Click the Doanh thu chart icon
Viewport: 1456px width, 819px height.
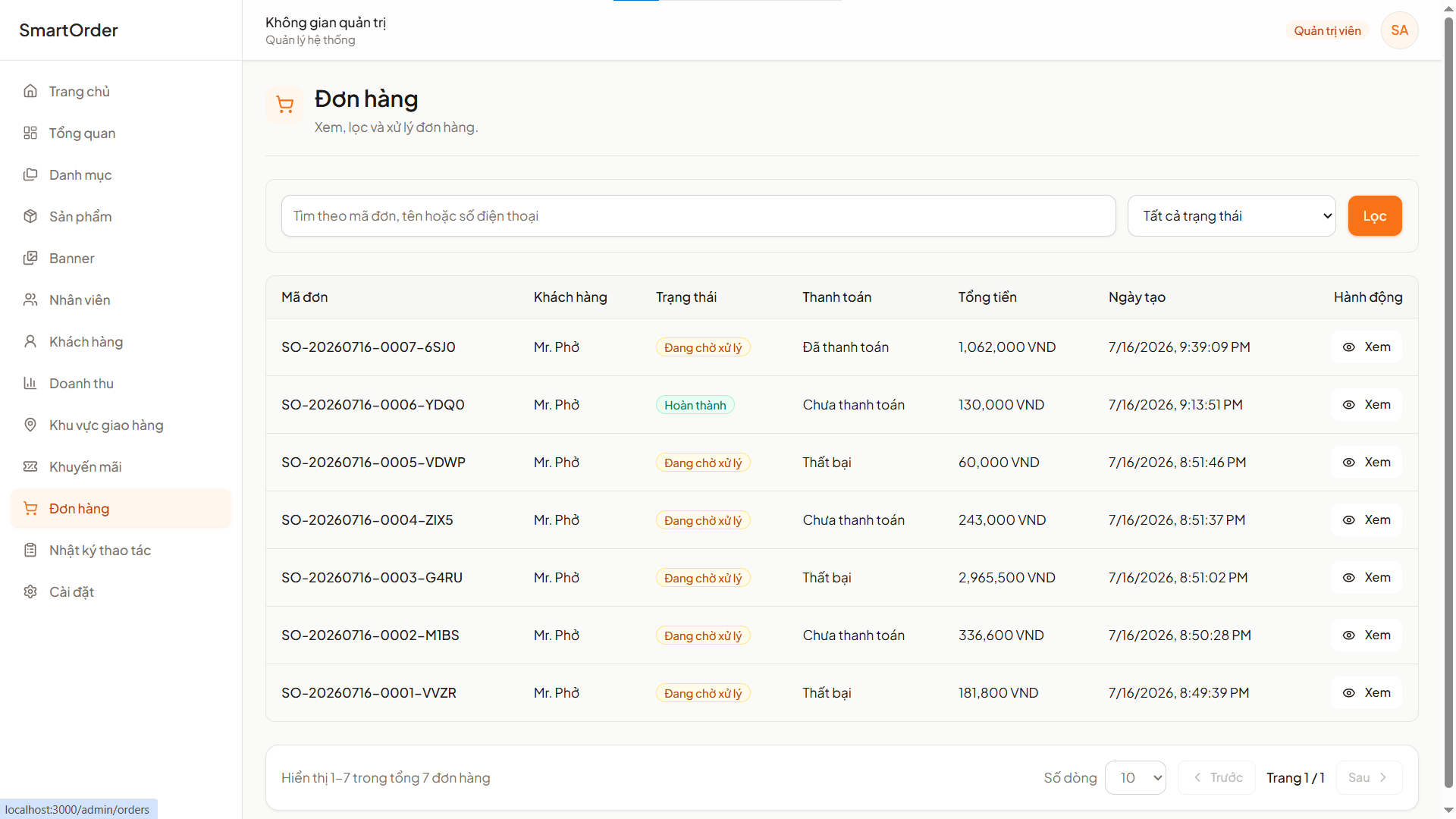(30, 383)
